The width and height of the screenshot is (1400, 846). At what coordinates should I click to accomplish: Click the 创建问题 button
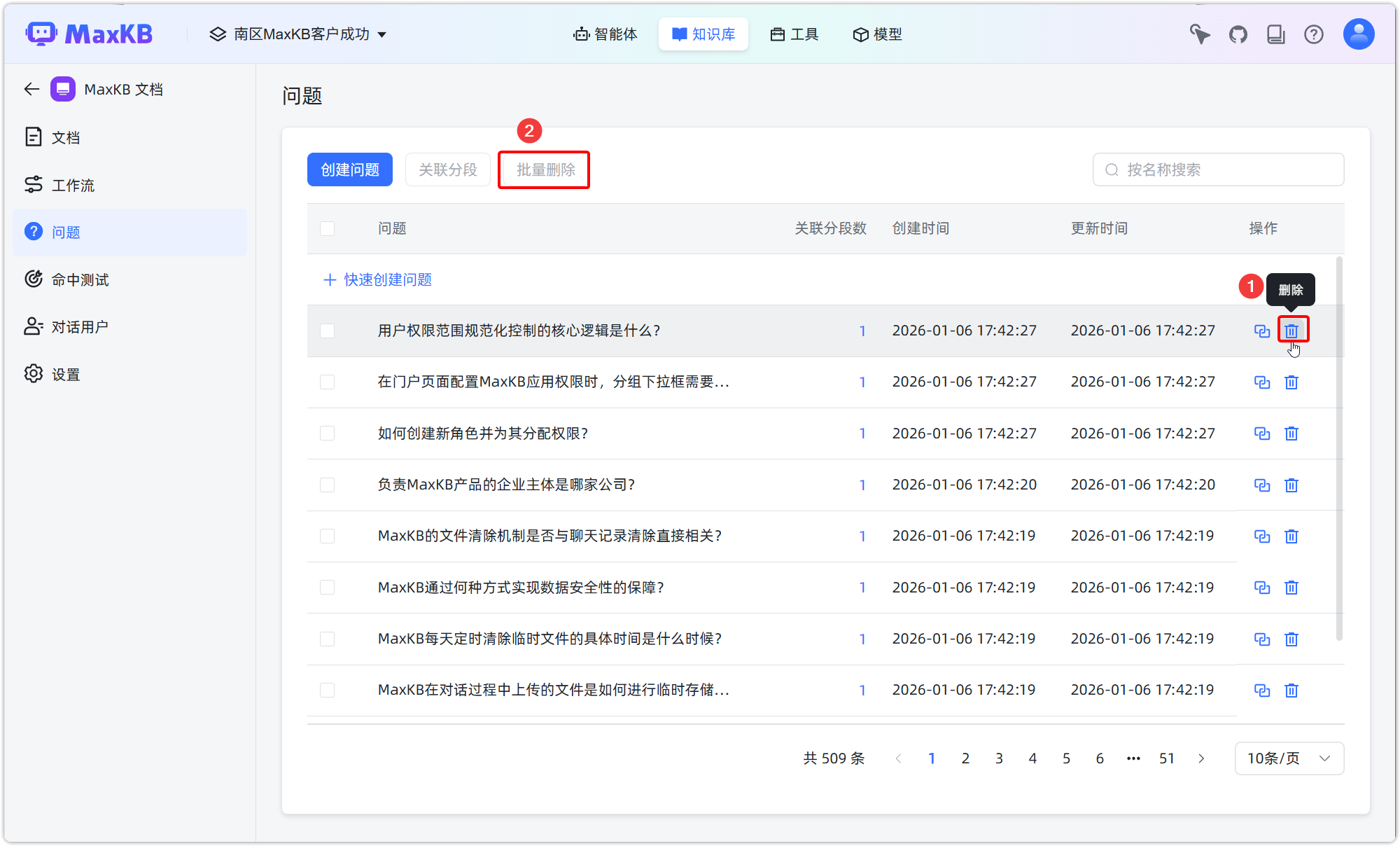349,169
